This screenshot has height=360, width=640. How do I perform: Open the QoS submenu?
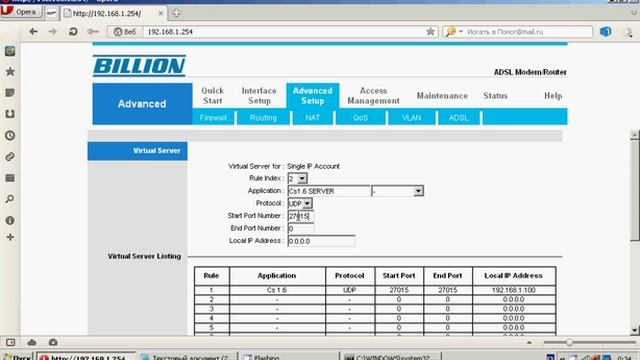tap(360, 118)
